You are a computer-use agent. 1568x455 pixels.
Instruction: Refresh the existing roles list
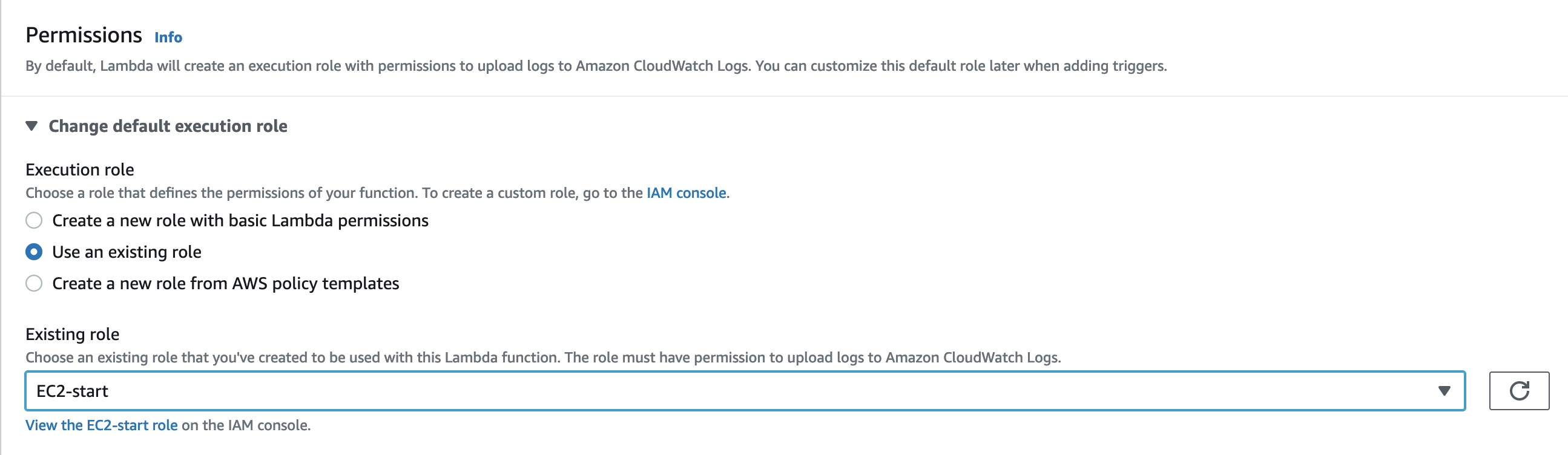(1519, 390)
